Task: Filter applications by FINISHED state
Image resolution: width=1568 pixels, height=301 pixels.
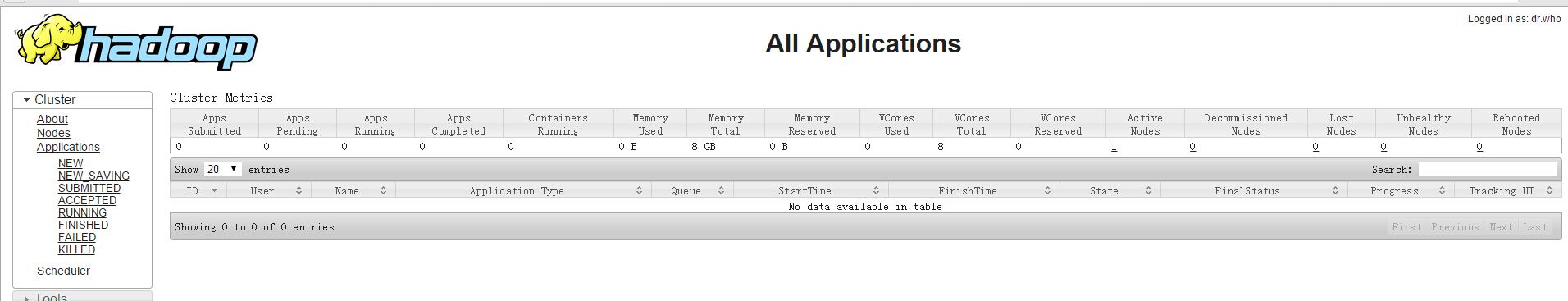Action: coord(83,225)
